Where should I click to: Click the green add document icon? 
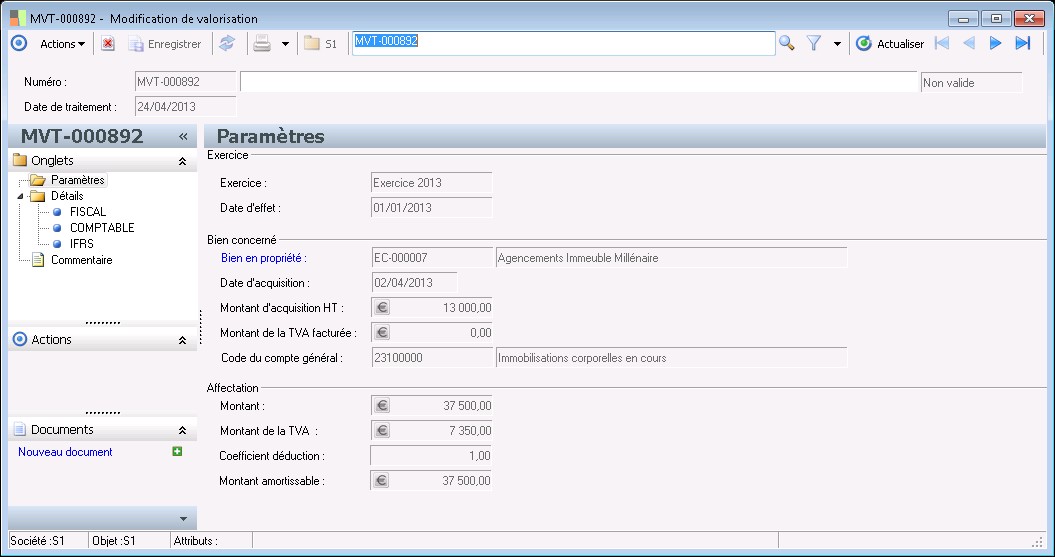[177, 452]
